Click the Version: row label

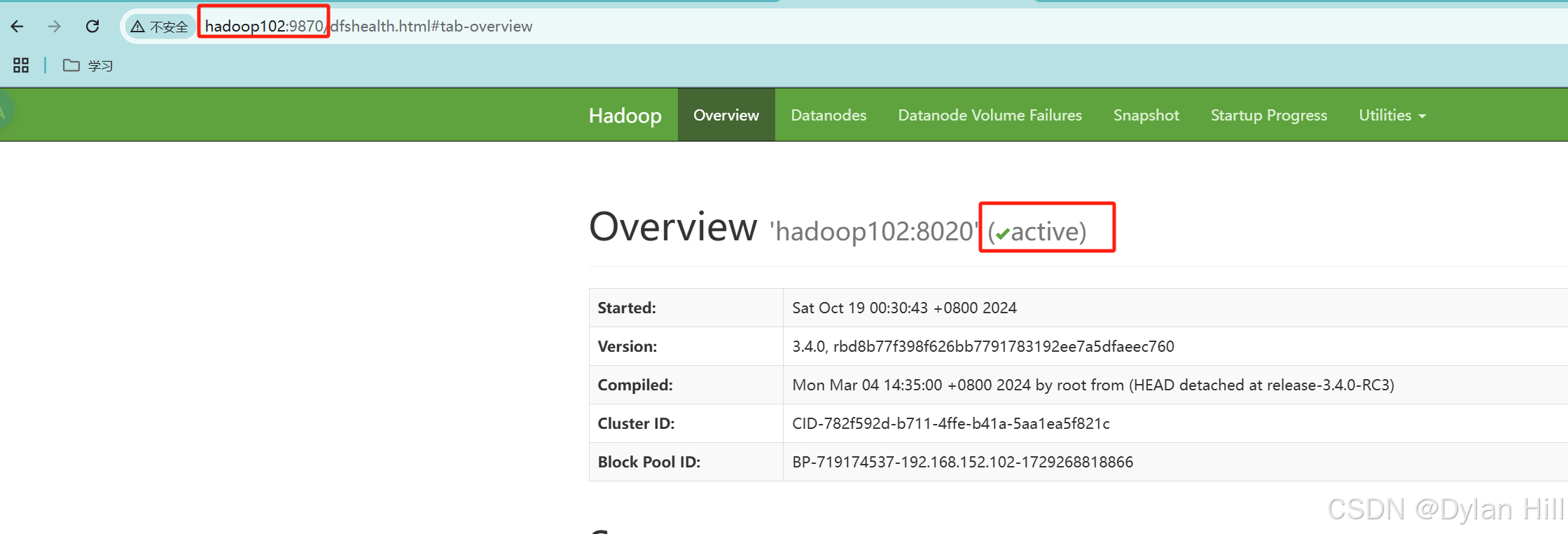coord(627,346)
